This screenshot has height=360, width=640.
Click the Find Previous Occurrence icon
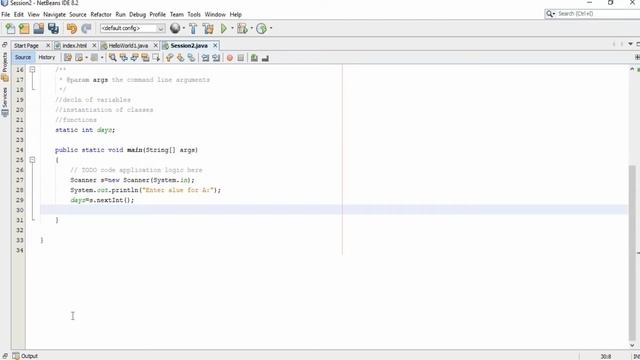[x=123, y=58]
